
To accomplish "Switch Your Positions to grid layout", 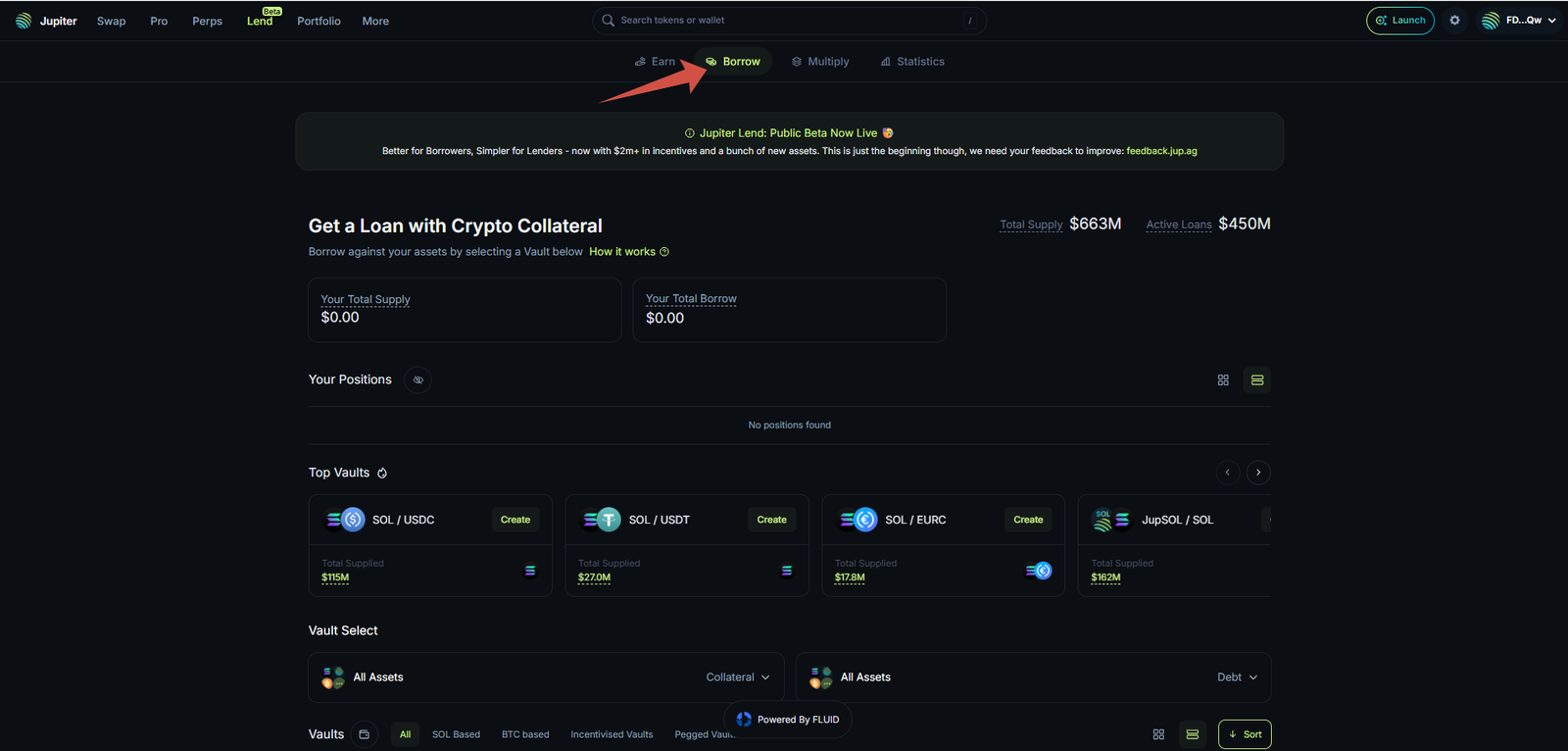I will pos(1223,380).
